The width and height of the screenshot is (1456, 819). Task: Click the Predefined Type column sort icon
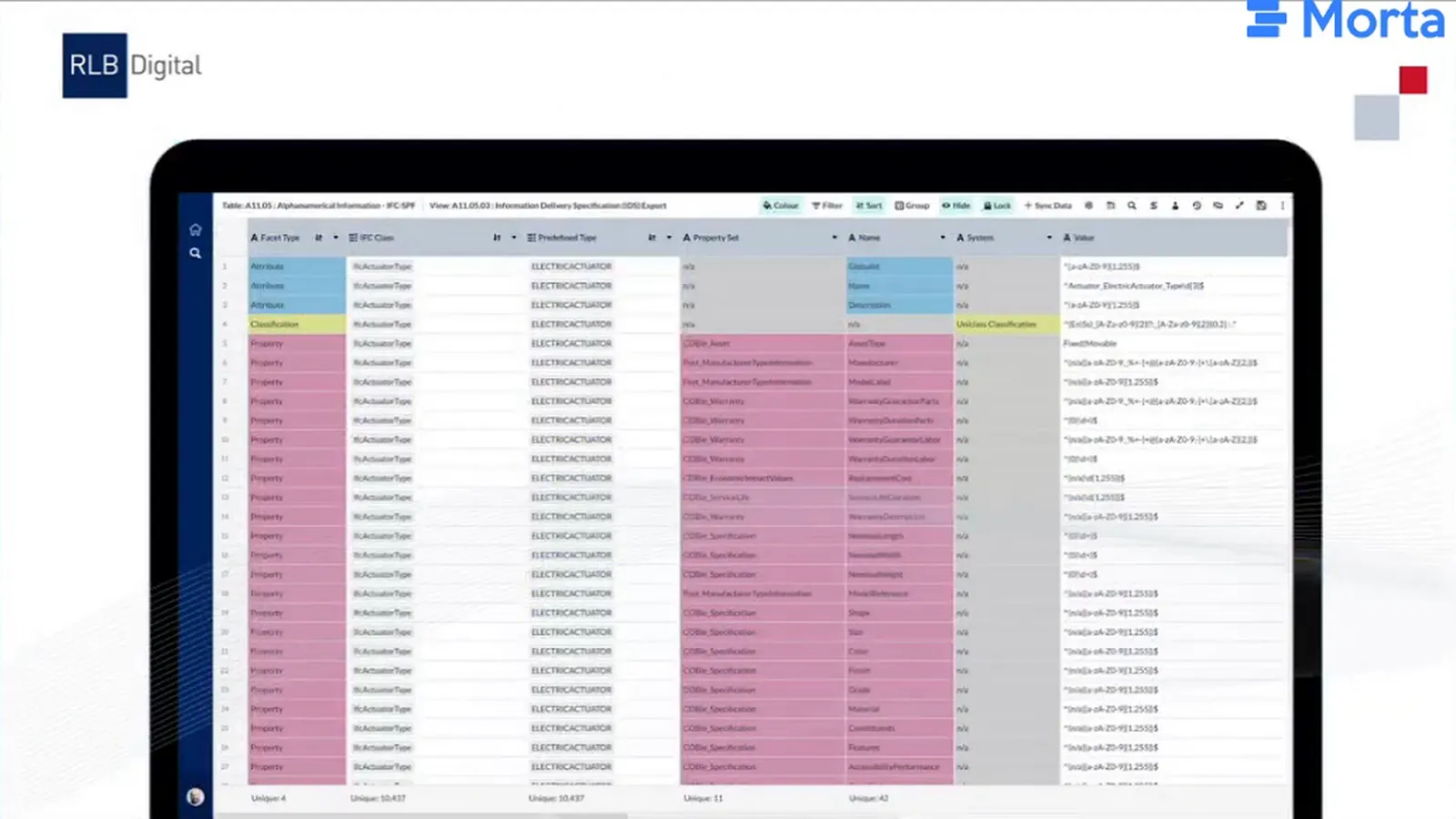[x=652, y=238]
